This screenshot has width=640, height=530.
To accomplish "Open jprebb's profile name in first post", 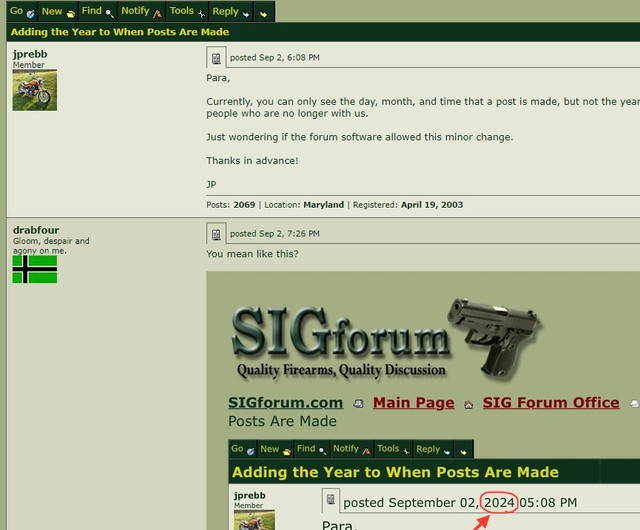I will (30, 54).
